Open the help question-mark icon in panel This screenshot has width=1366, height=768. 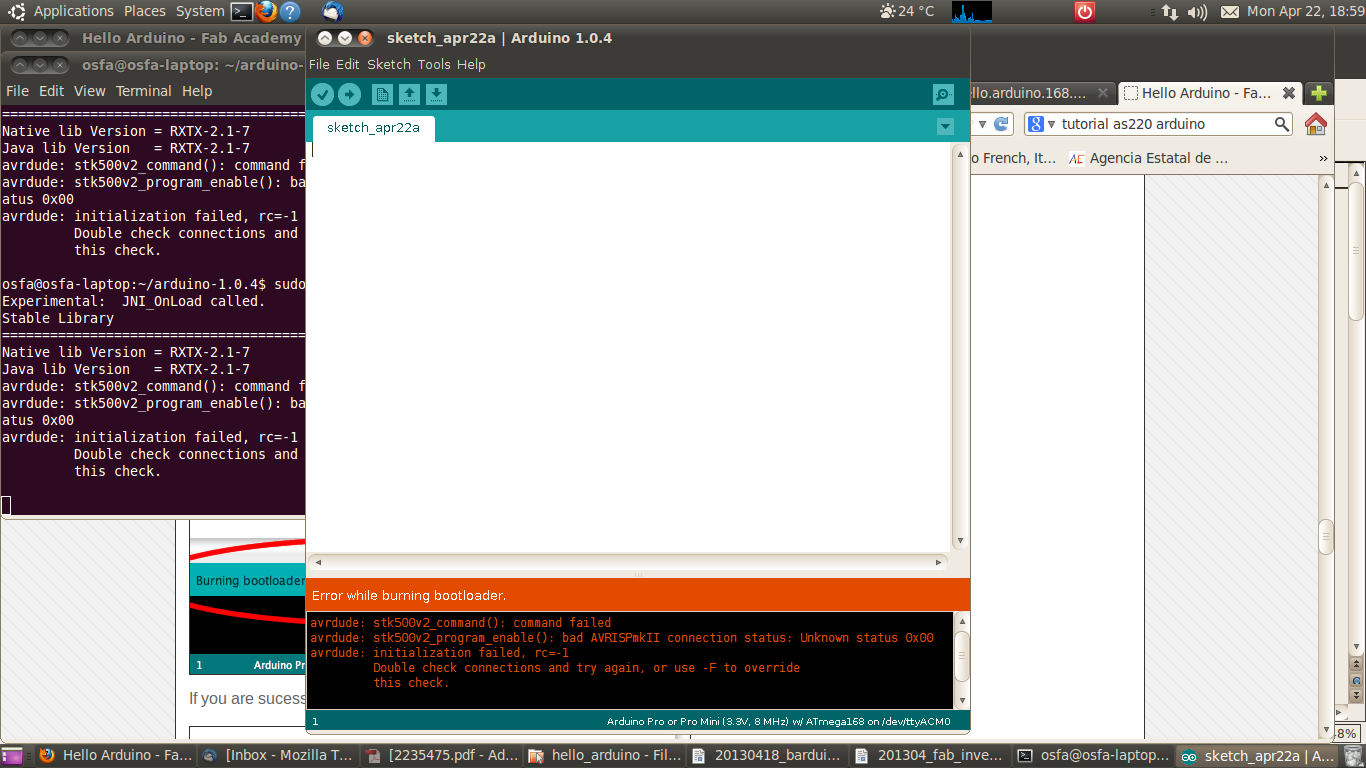[290, 12]
